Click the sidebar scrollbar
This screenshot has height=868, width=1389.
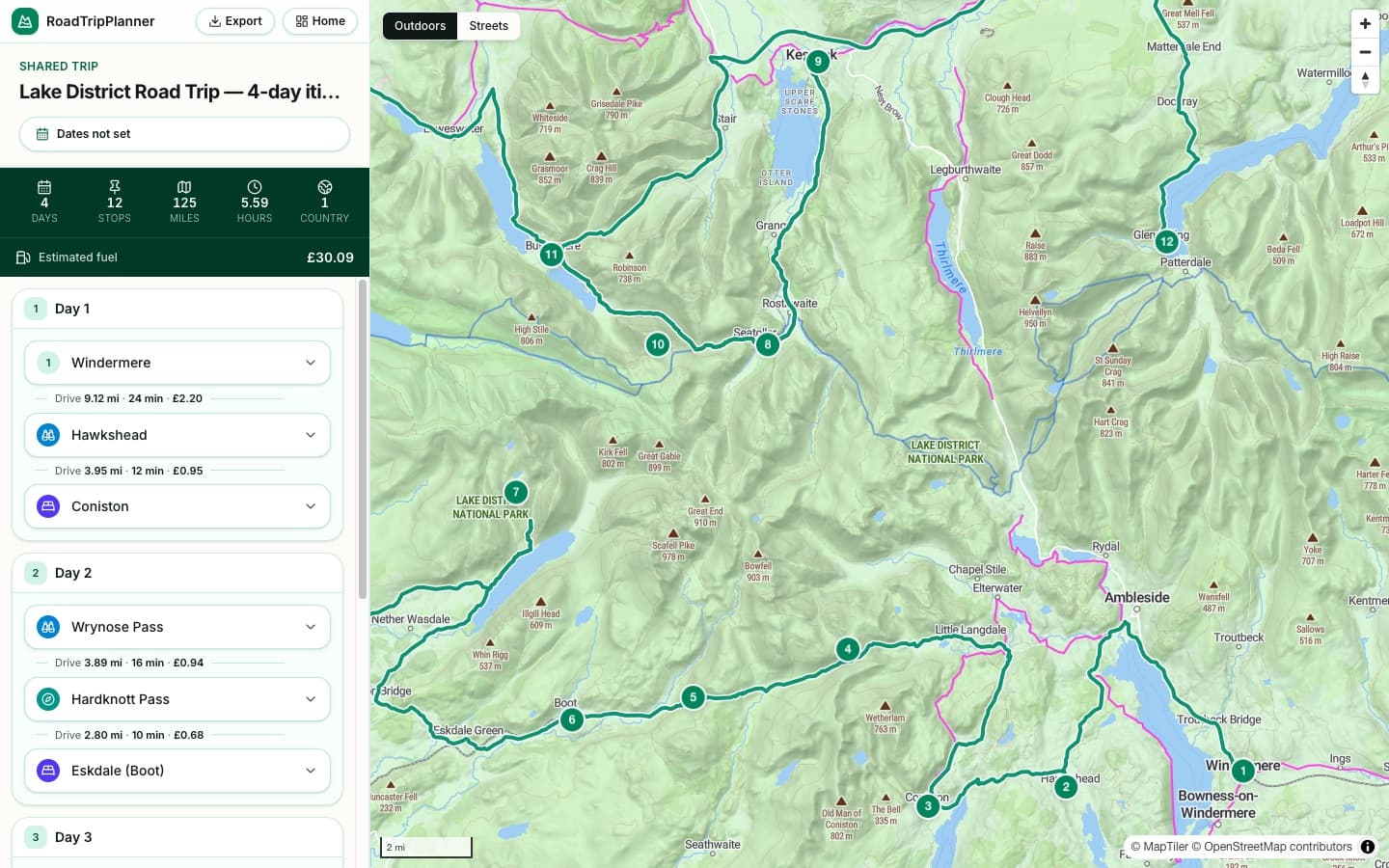pos(363,439)
